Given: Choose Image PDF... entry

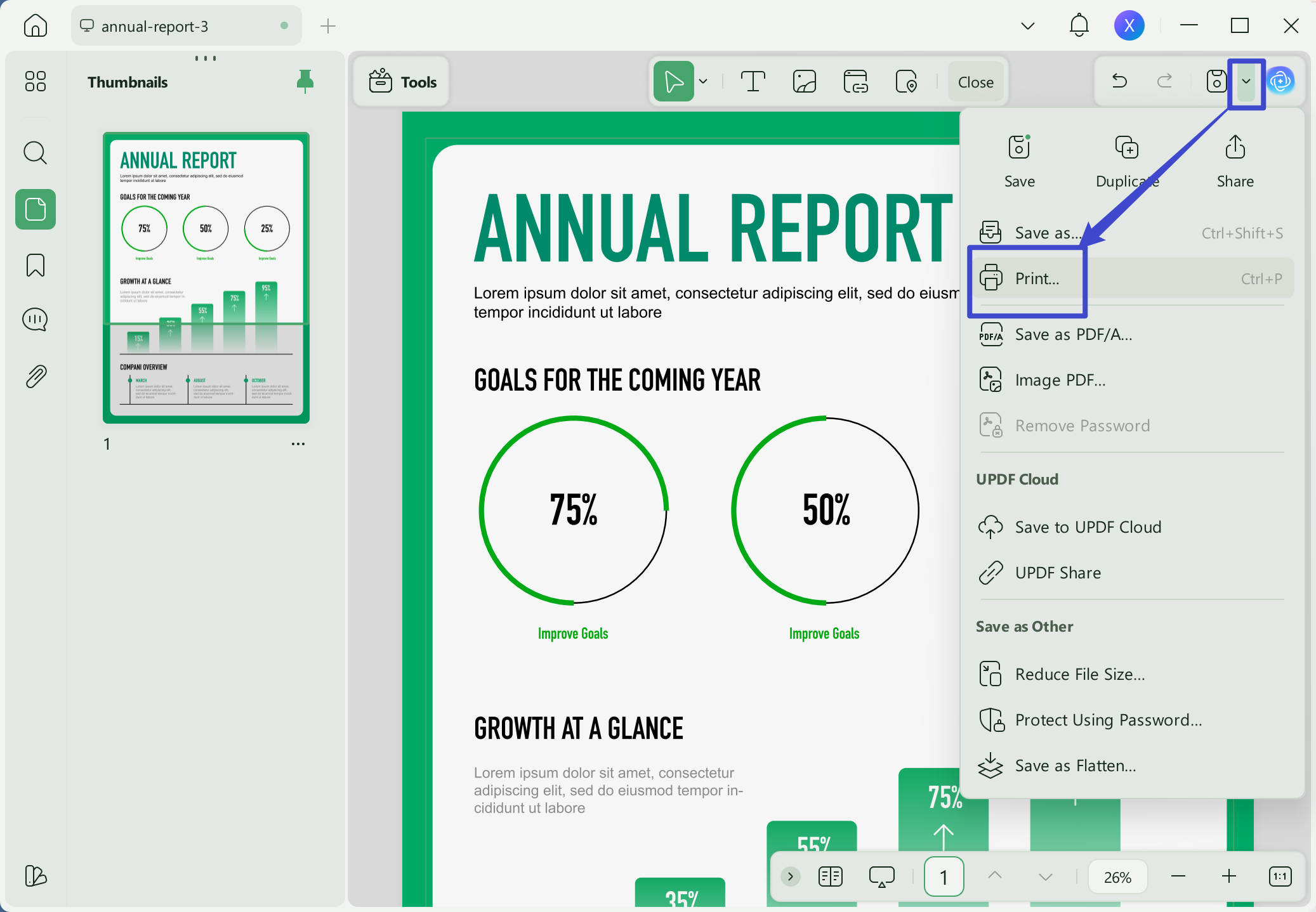Looking at the screenshot, I should [x=1132, y=380].
